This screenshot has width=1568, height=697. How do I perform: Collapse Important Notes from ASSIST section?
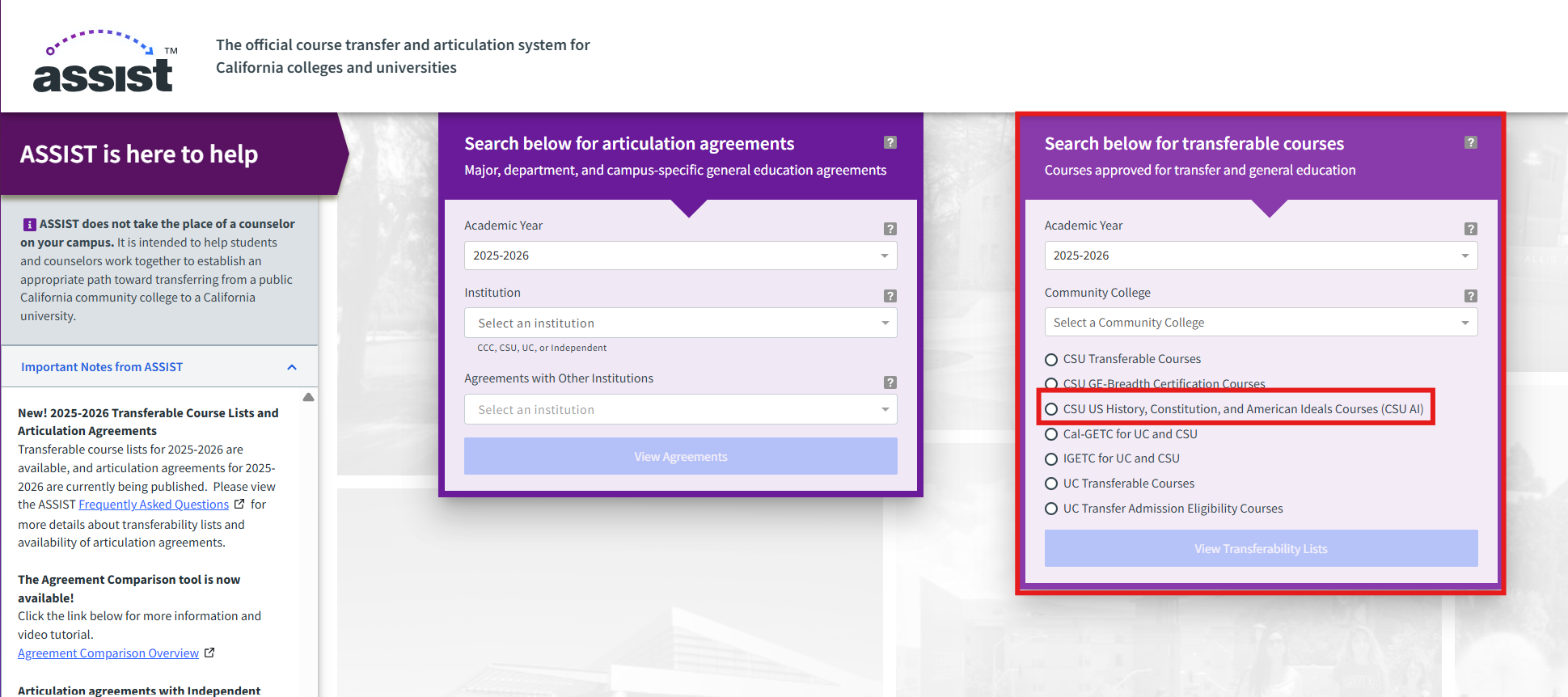(x=292, y=367)
